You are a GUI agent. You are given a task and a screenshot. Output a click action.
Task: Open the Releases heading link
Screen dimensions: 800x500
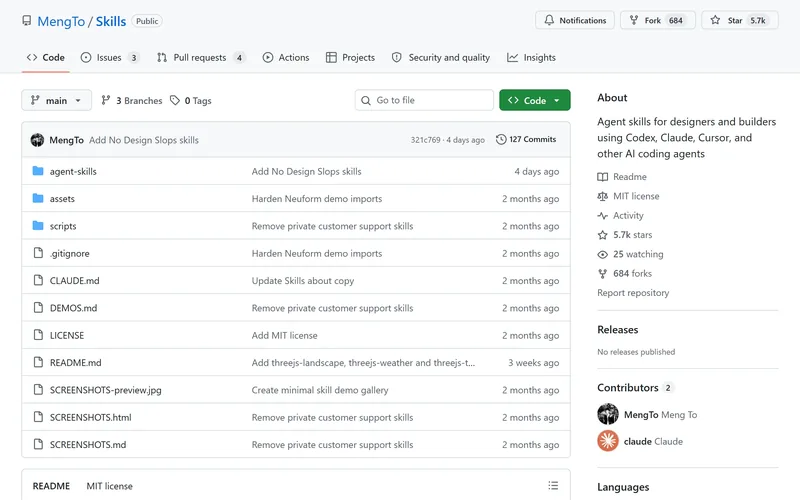click(x=618, y=330)
